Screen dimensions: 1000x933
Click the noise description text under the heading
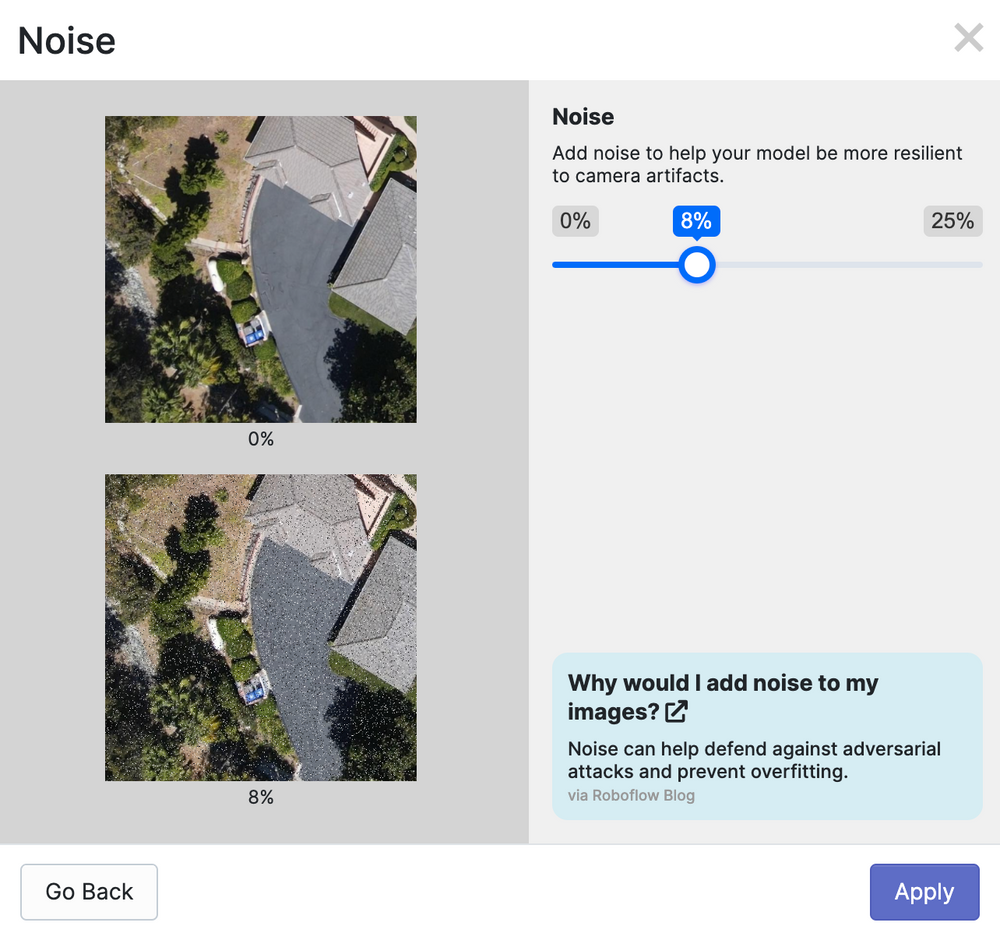tap(756, 164)
